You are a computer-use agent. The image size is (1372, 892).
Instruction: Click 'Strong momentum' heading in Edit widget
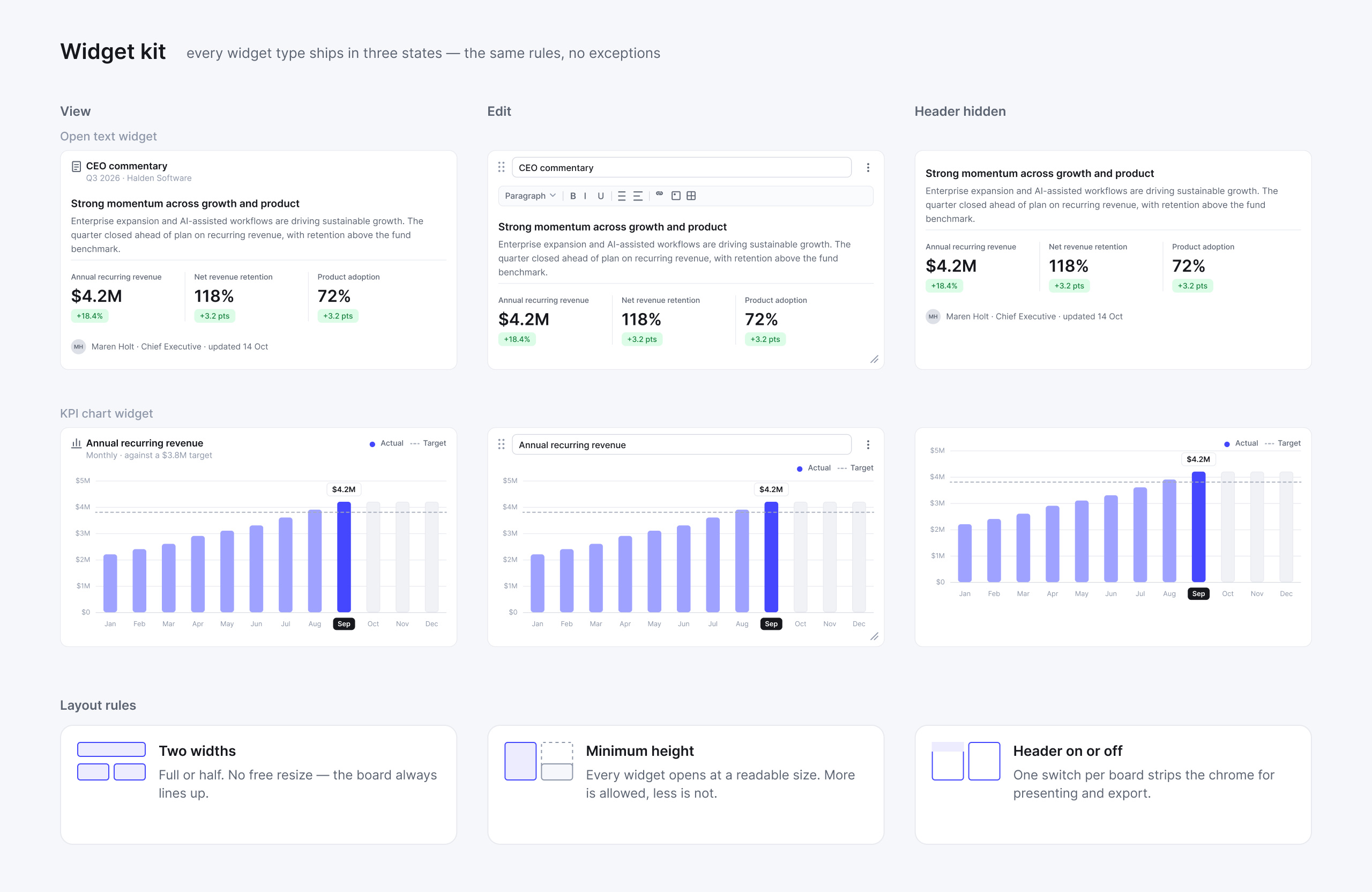coord(612,227)
